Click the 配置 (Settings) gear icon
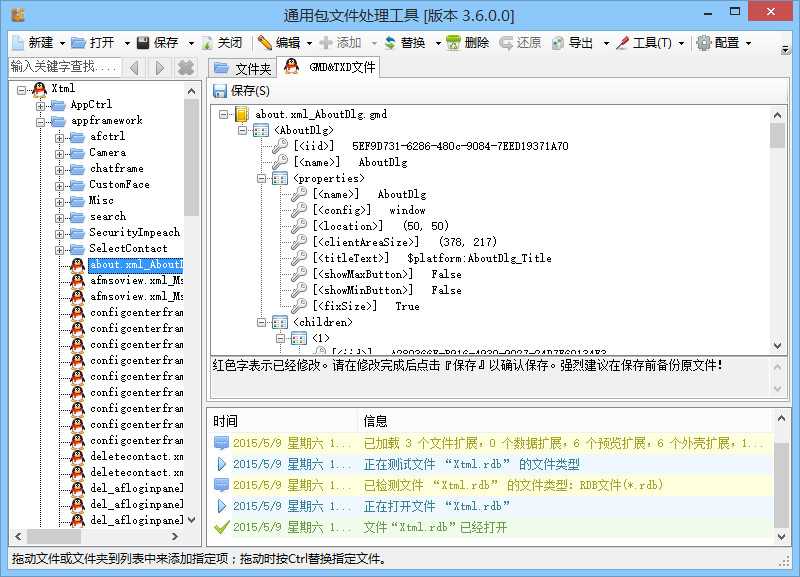800x577 pixels. (x=704, y=43)
